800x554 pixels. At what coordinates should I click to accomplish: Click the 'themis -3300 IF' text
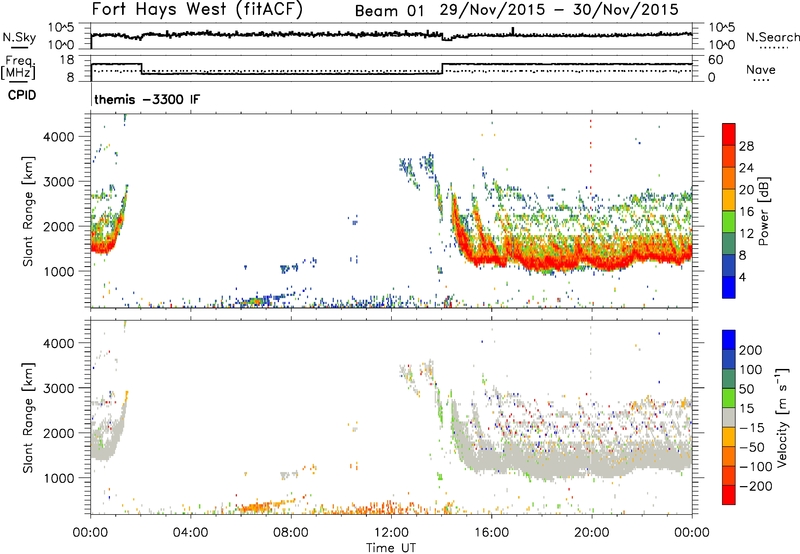[x=147, y=99]
